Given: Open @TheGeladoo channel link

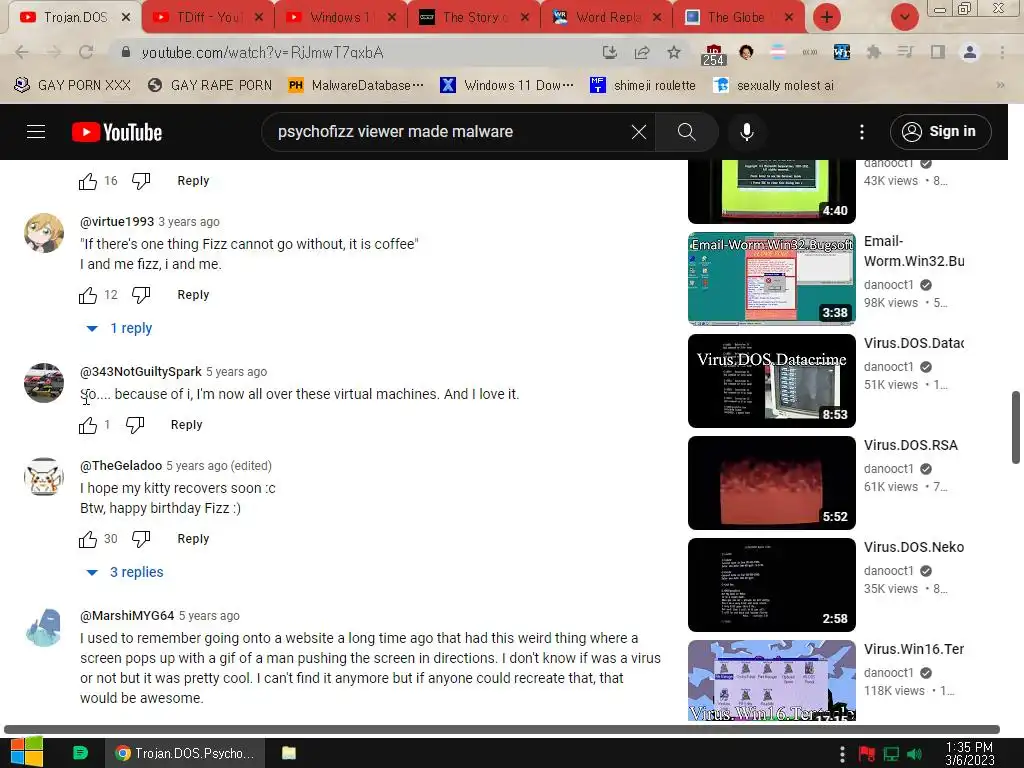Looking at the screenshot, I should (x=121, y=466).
